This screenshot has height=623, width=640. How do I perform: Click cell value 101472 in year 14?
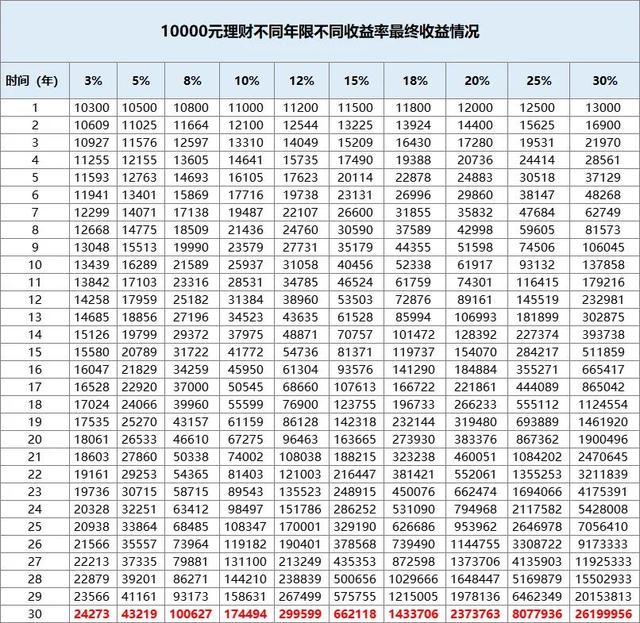click(413, 335)
